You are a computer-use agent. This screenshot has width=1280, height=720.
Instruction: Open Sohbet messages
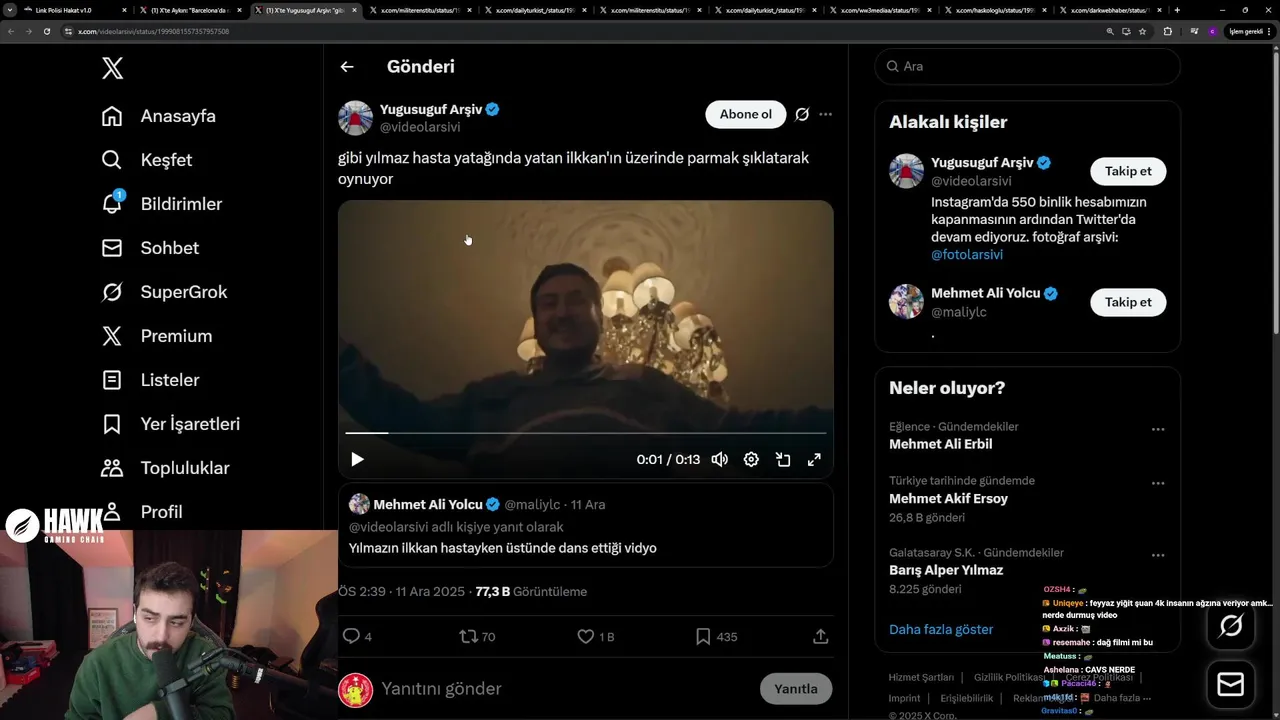(150, 248)
